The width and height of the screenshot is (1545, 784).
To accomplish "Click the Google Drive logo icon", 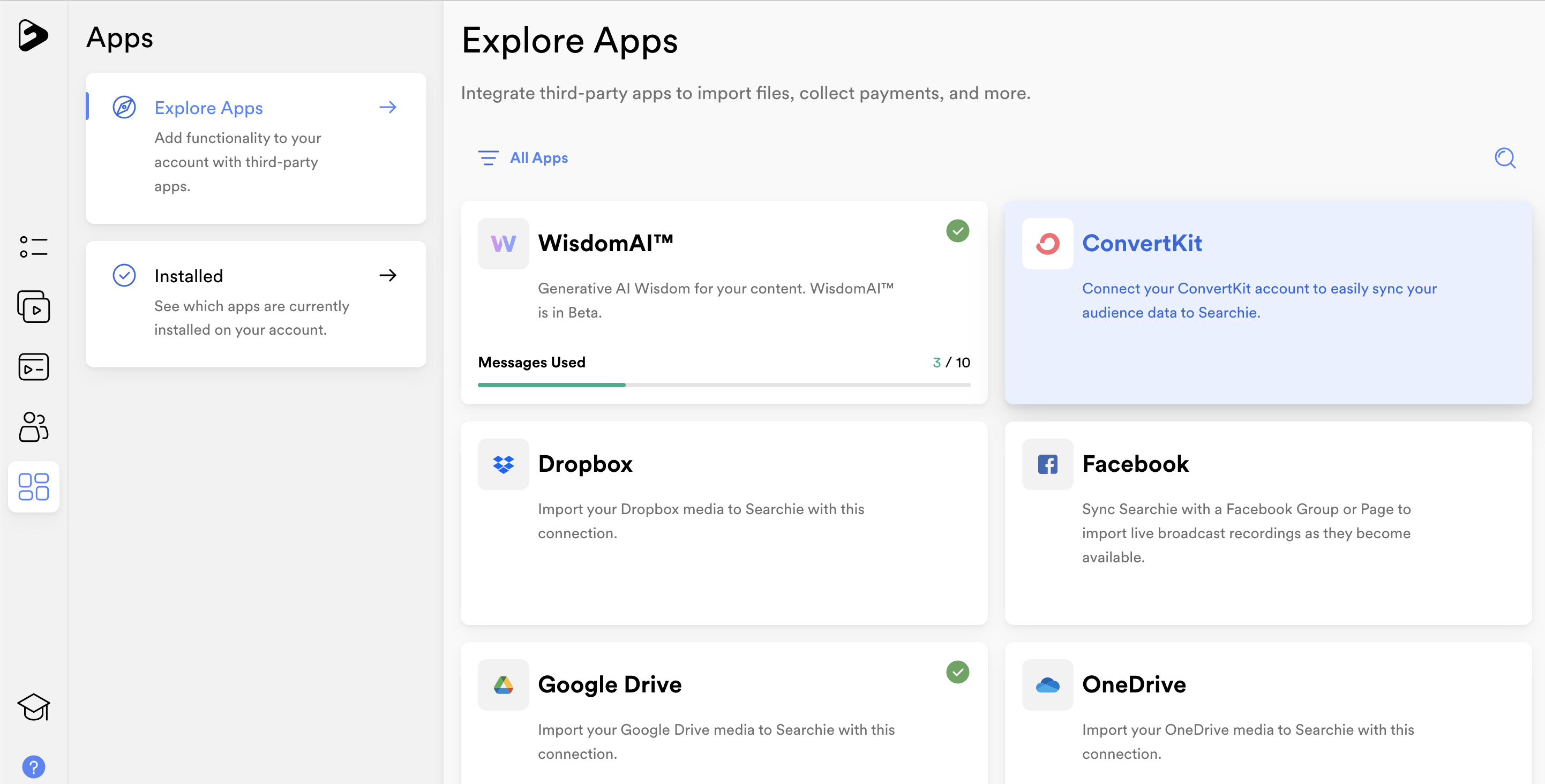I will (x=503, y=684).
